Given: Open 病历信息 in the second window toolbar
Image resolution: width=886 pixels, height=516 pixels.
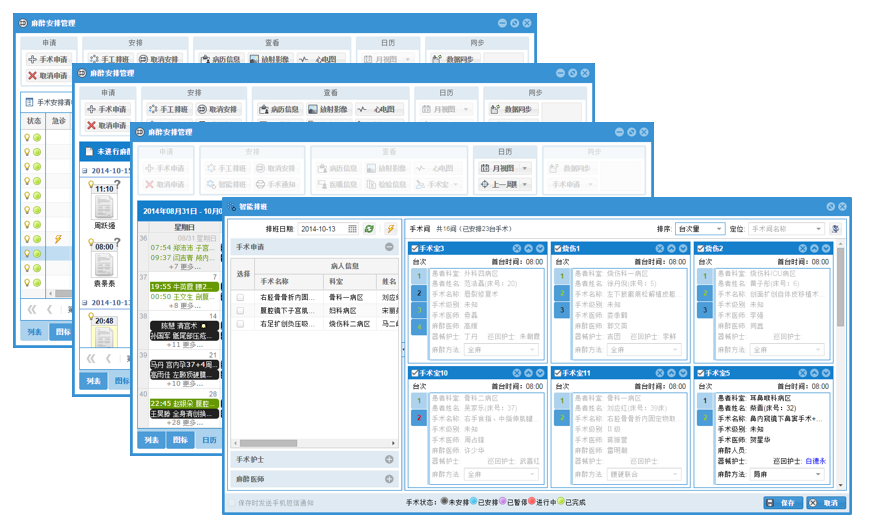Looking at the screenshot, I should pos(279,109).
